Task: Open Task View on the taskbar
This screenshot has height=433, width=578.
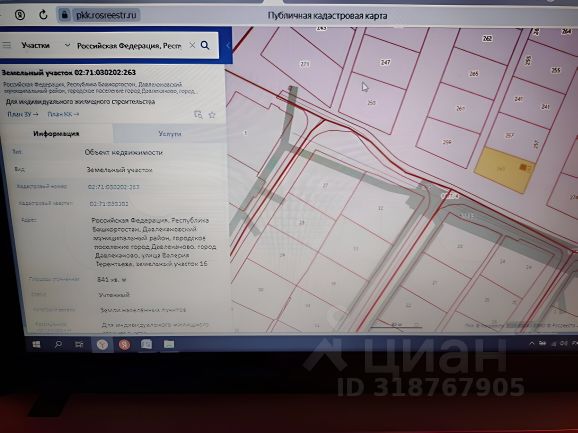Action: (x=79, y=344)
